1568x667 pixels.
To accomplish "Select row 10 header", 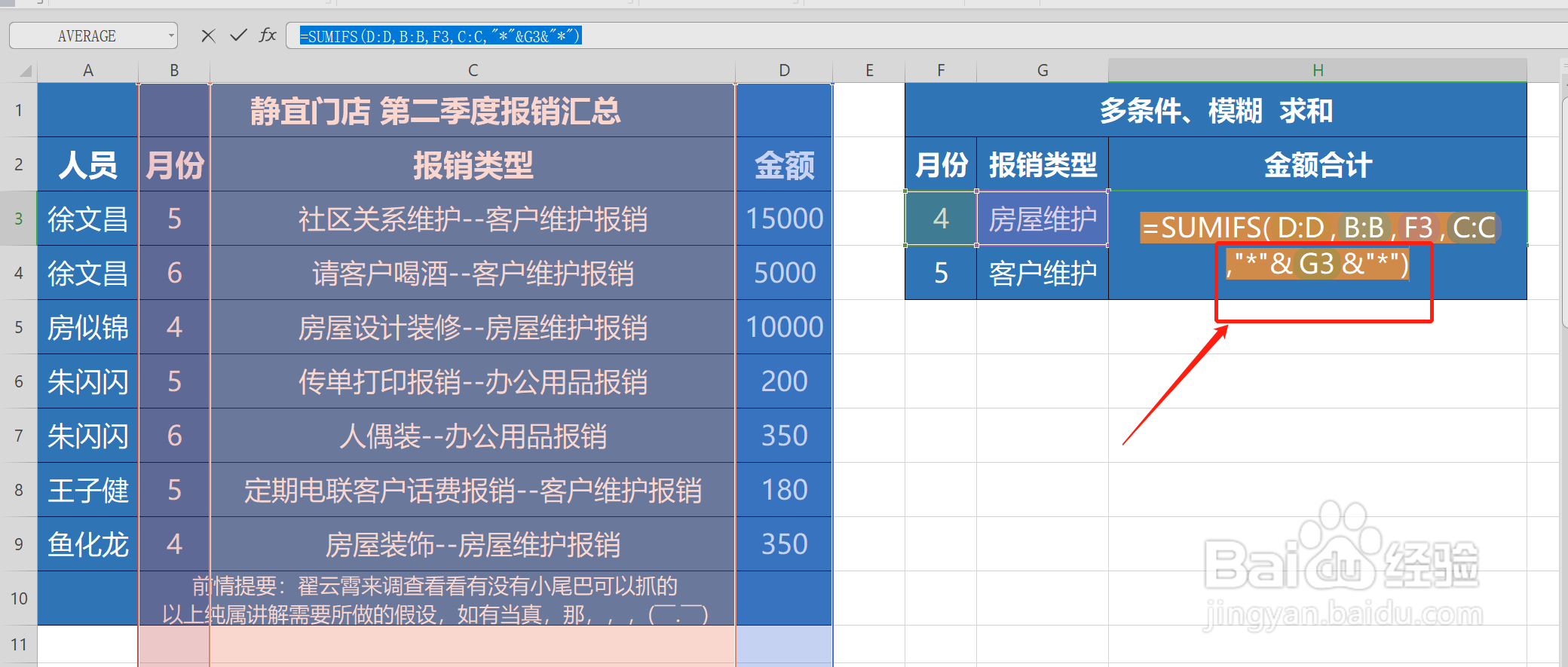I will tap(18, 598).
